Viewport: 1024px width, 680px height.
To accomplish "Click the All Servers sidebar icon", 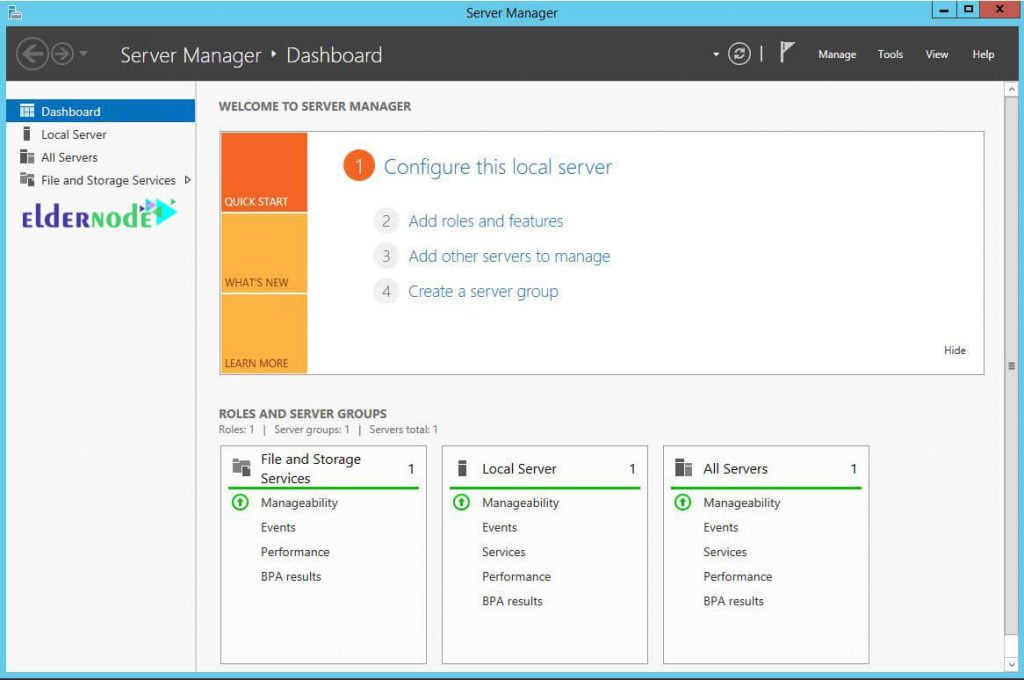I will [x=29, y=156].
